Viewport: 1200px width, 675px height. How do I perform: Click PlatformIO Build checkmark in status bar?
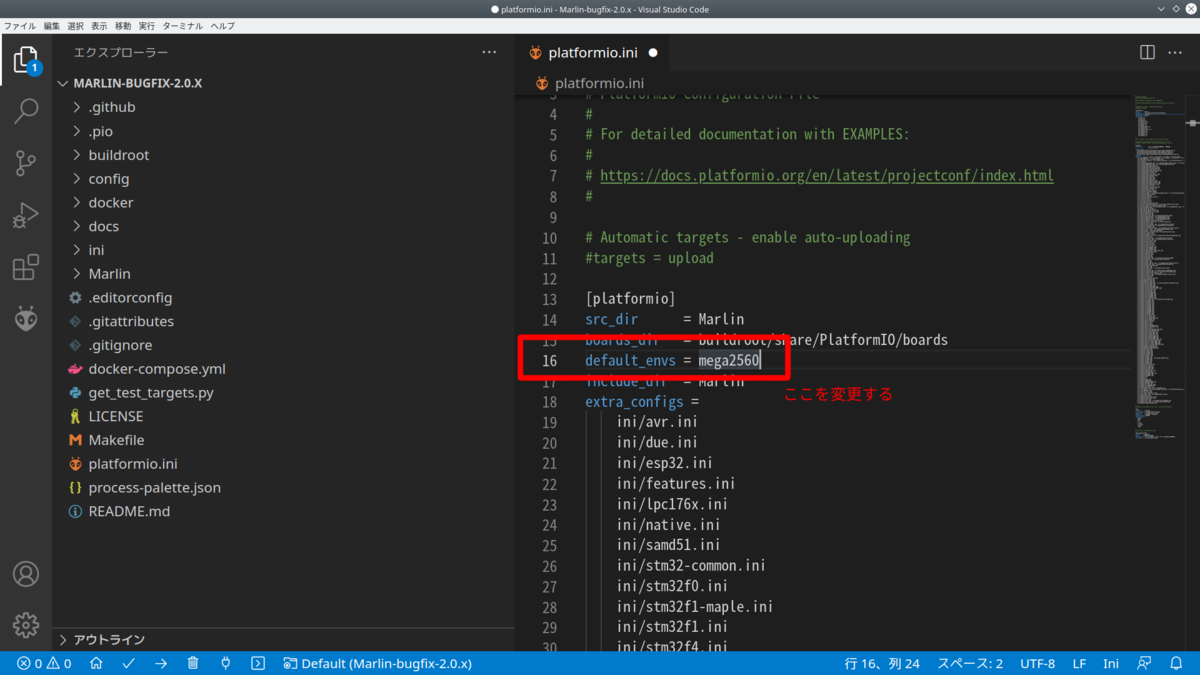129,663
